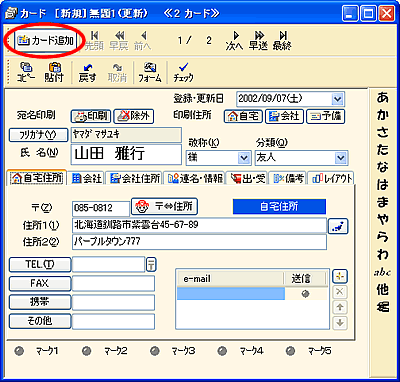Image resolution: width=400 pixels, height=382 pixels.
Task: Click abc in the side index
Action: 382,273
